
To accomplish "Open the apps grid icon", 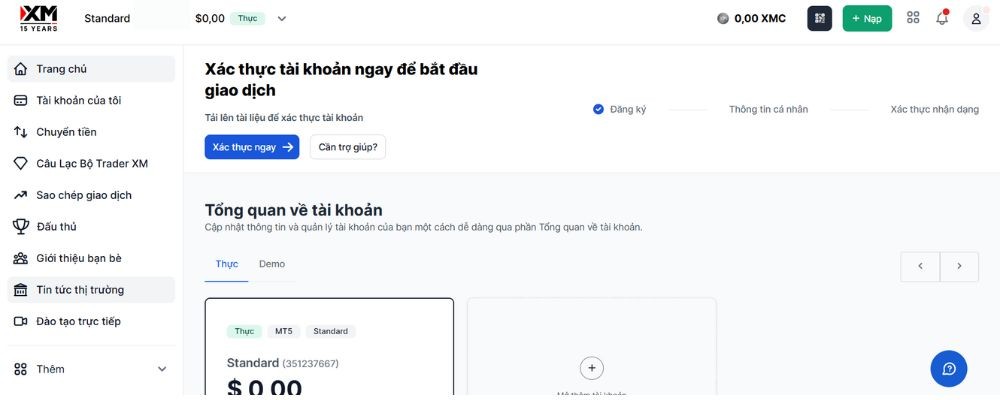I will pyautogui.click(x=913, y=18).
